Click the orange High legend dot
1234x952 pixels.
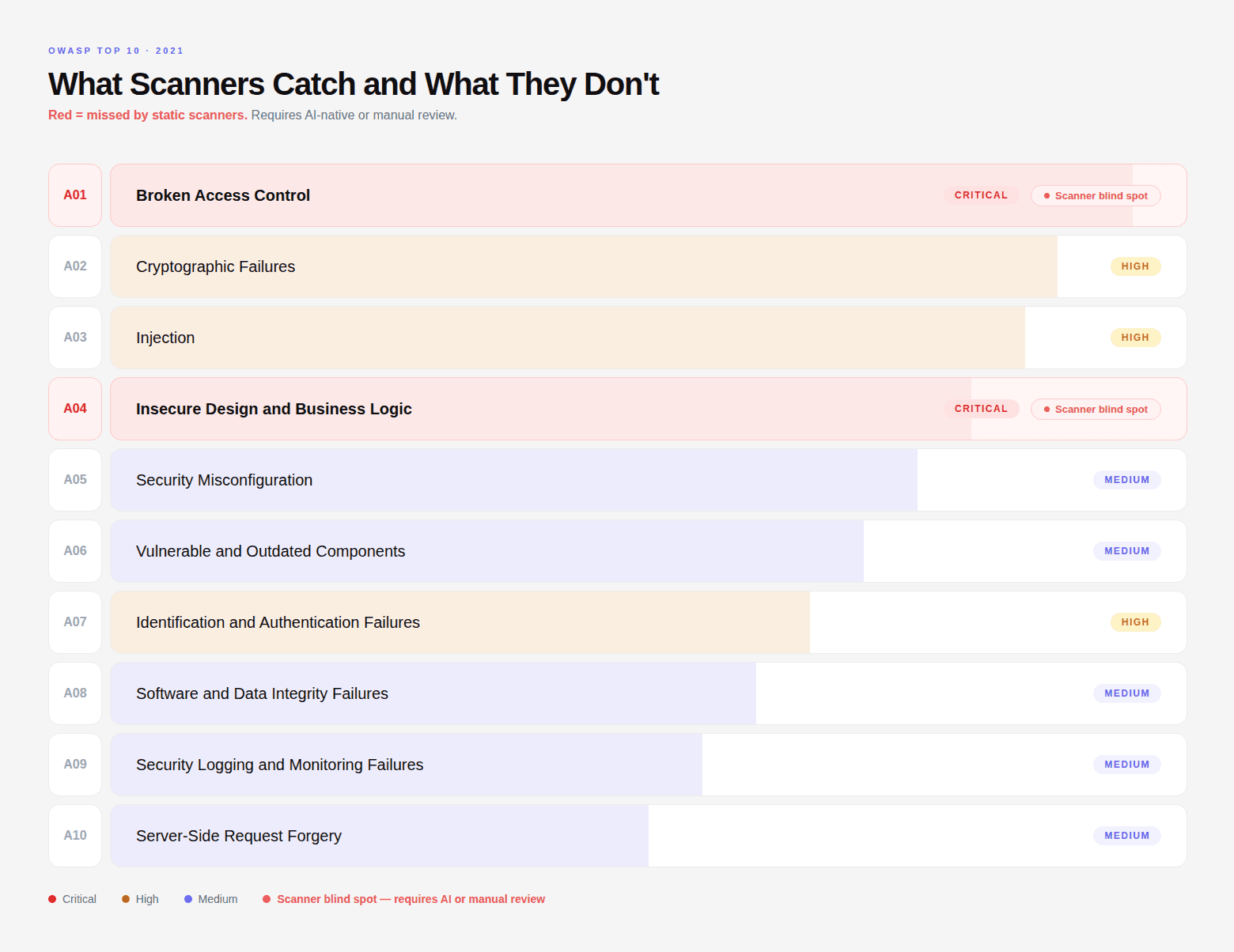[x=126, y=899]
